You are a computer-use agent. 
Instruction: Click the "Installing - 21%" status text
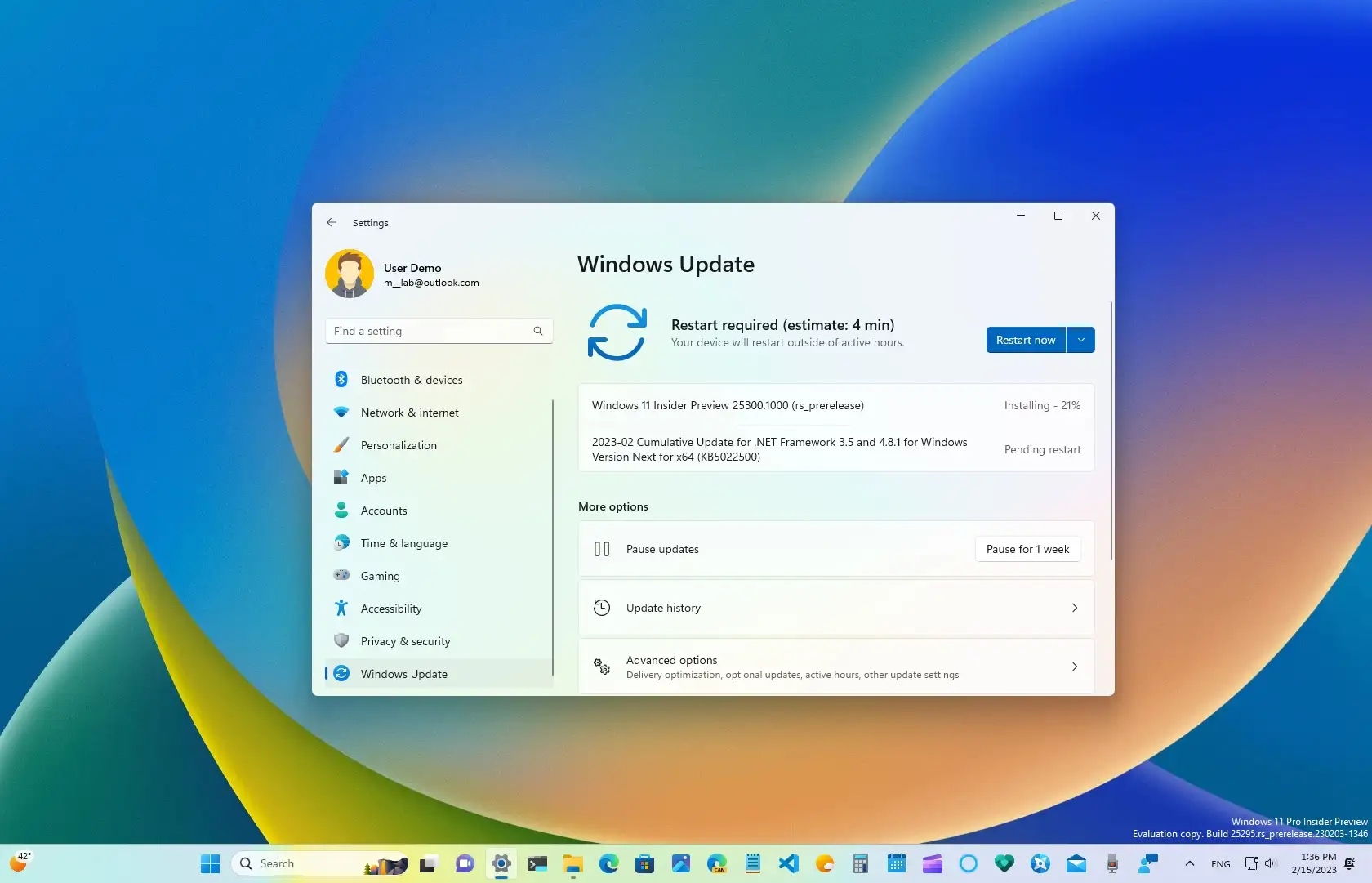pyautogui.click(x=1042, y=405)
